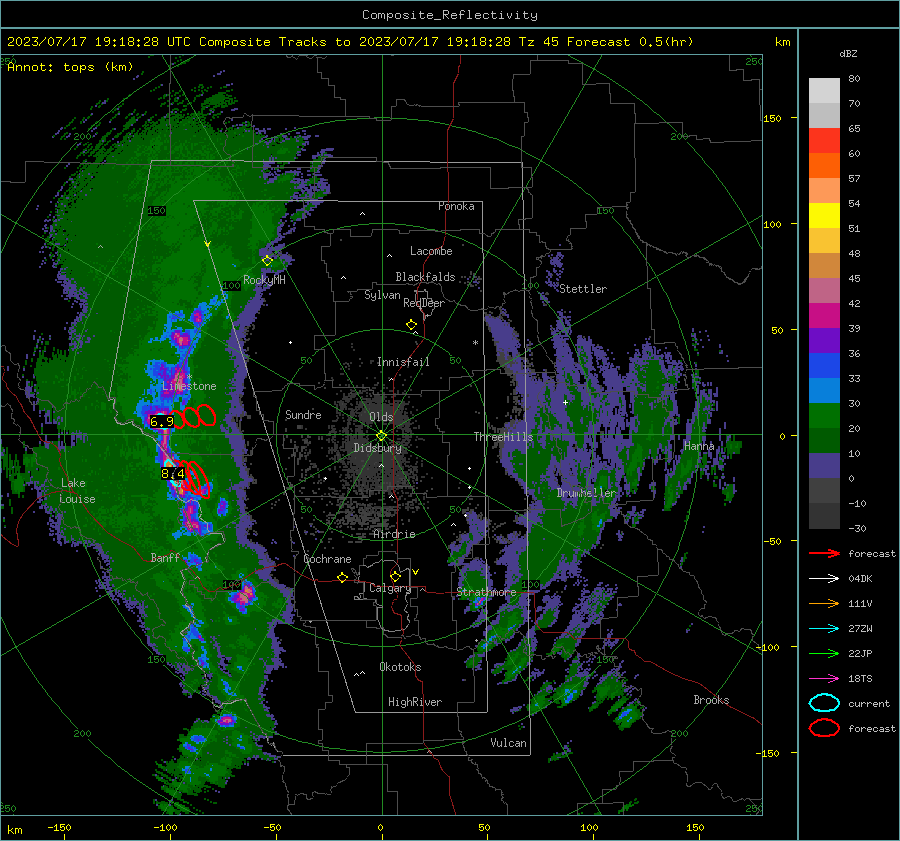The width and height of the screenshot is (900, 841).
Task: Click the Drumheller city label
Action: [586, 493]
